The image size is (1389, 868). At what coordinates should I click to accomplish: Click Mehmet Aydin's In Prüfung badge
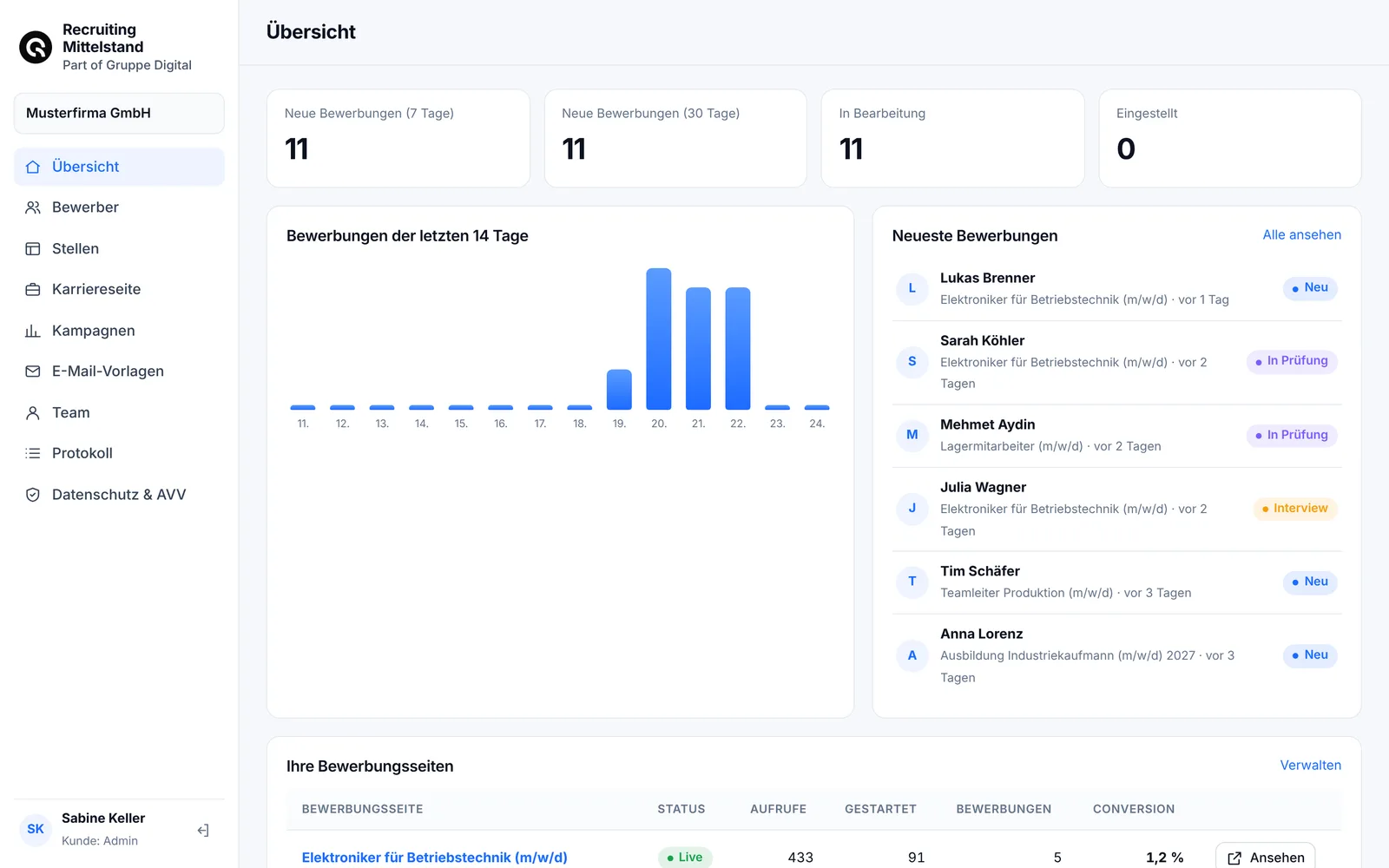(x=1292, y=435)
